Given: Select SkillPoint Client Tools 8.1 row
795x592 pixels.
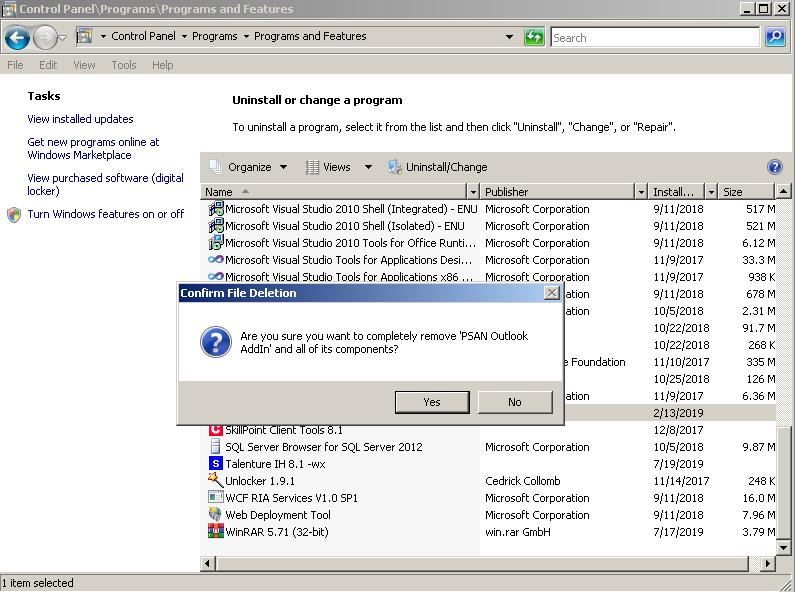Looking at the screenshot, I should coord(490,430).
